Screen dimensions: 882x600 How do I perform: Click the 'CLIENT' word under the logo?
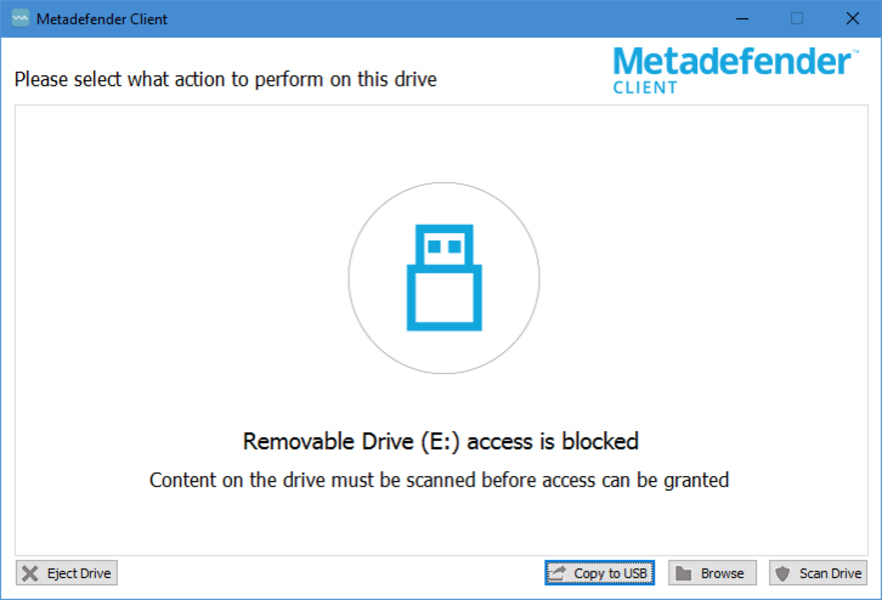coord(645,88)
